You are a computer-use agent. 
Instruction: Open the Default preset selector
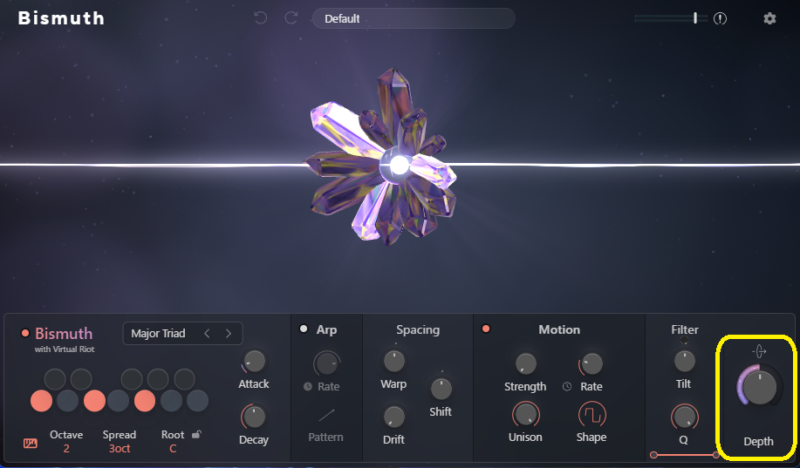(413, 19)
